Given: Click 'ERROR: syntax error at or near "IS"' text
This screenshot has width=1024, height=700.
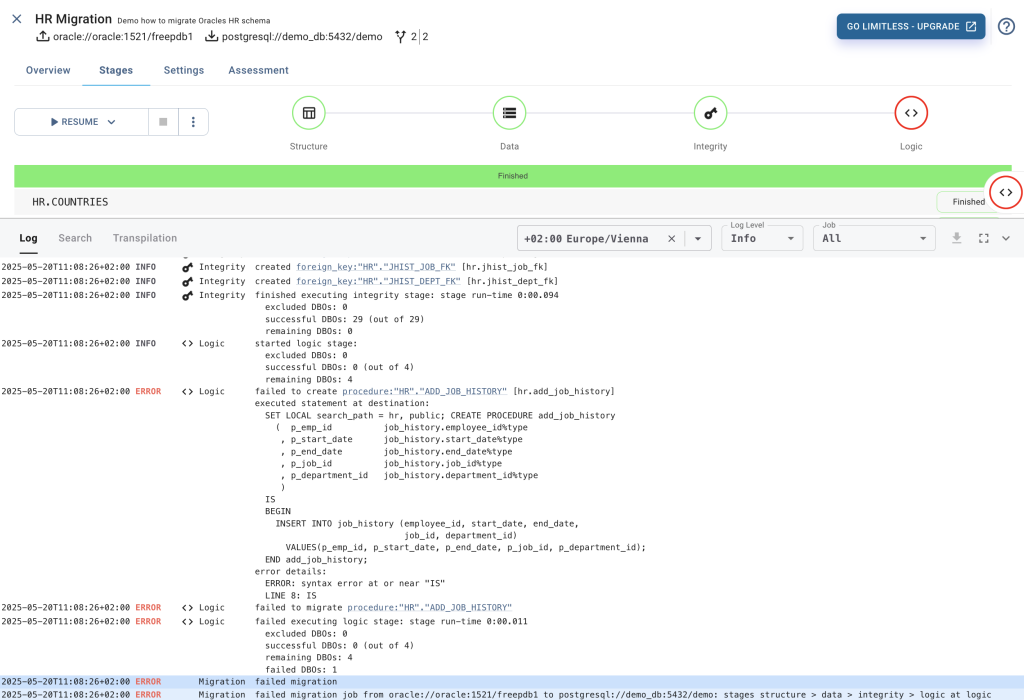Looking at the screenshot, I should pos(355,584).
